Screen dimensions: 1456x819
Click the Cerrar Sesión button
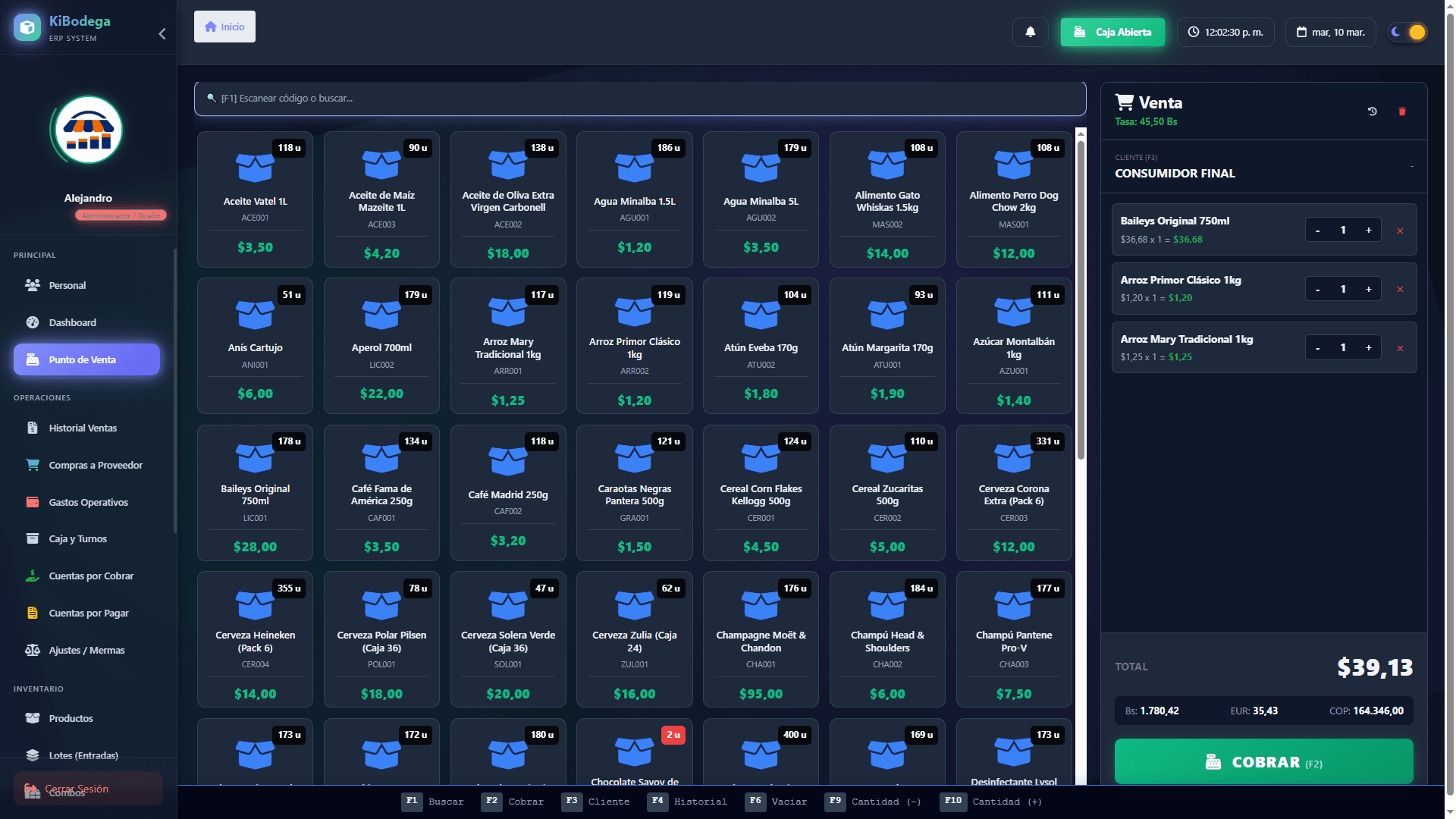(87, 789)
